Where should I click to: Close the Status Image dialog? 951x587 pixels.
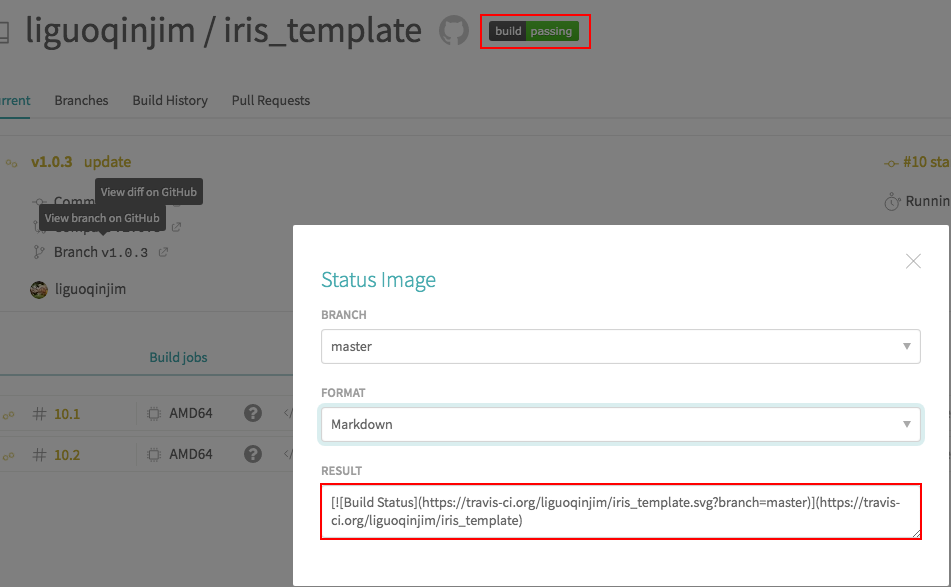click(x=912, y=261)
